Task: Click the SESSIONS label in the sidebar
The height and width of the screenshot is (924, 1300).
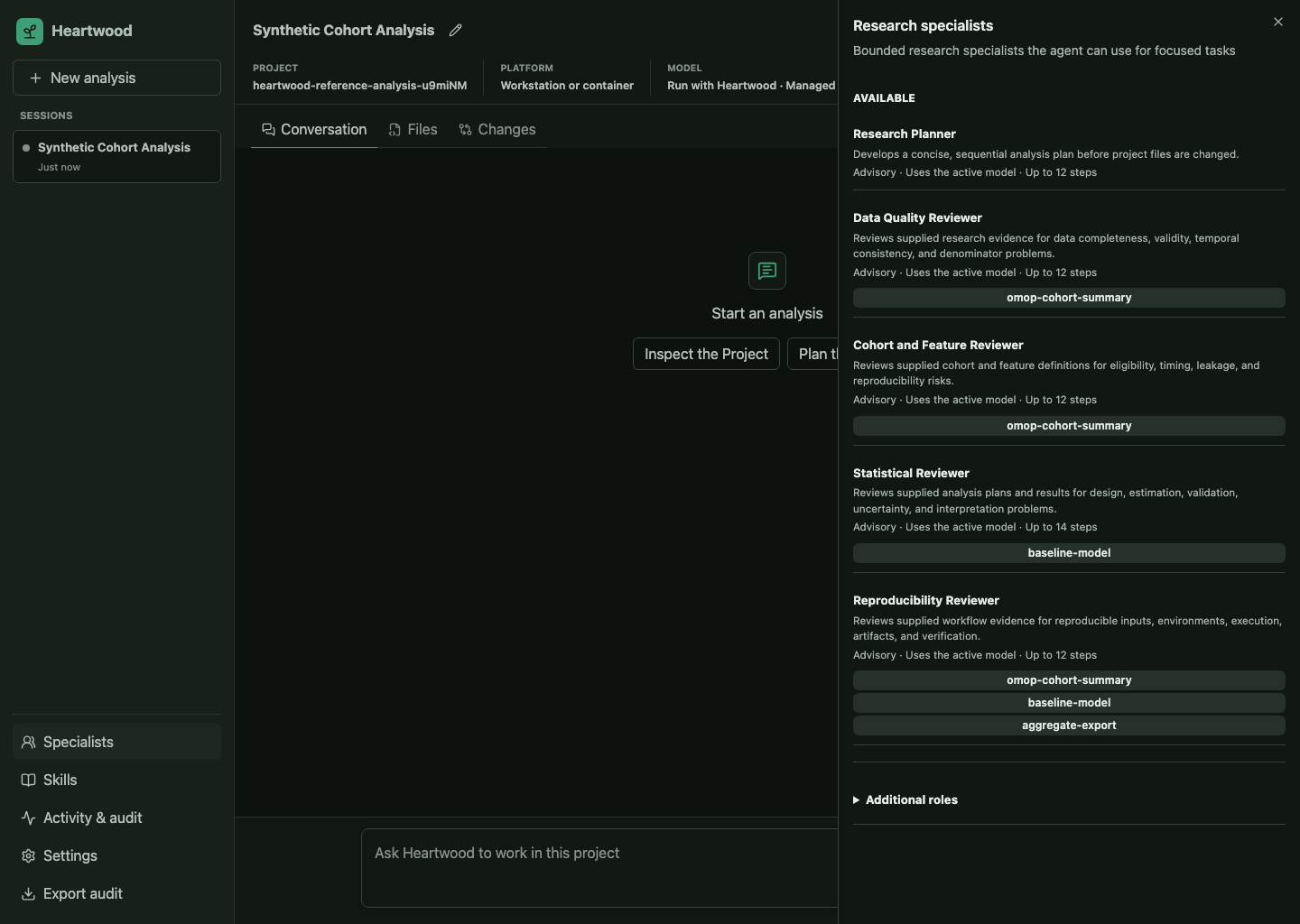Action: click(46, 115)
